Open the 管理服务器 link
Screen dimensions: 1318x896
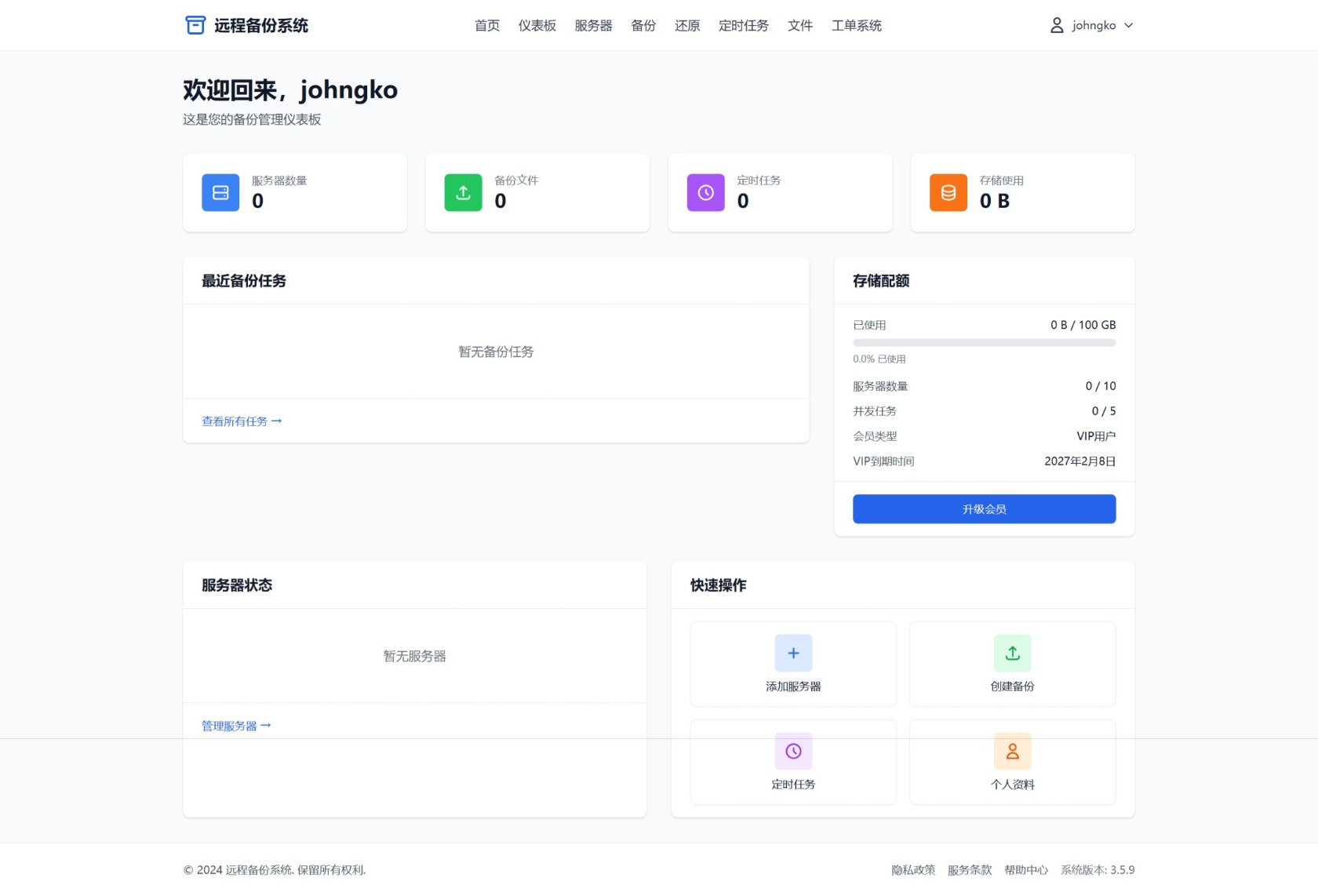(235, 726)
